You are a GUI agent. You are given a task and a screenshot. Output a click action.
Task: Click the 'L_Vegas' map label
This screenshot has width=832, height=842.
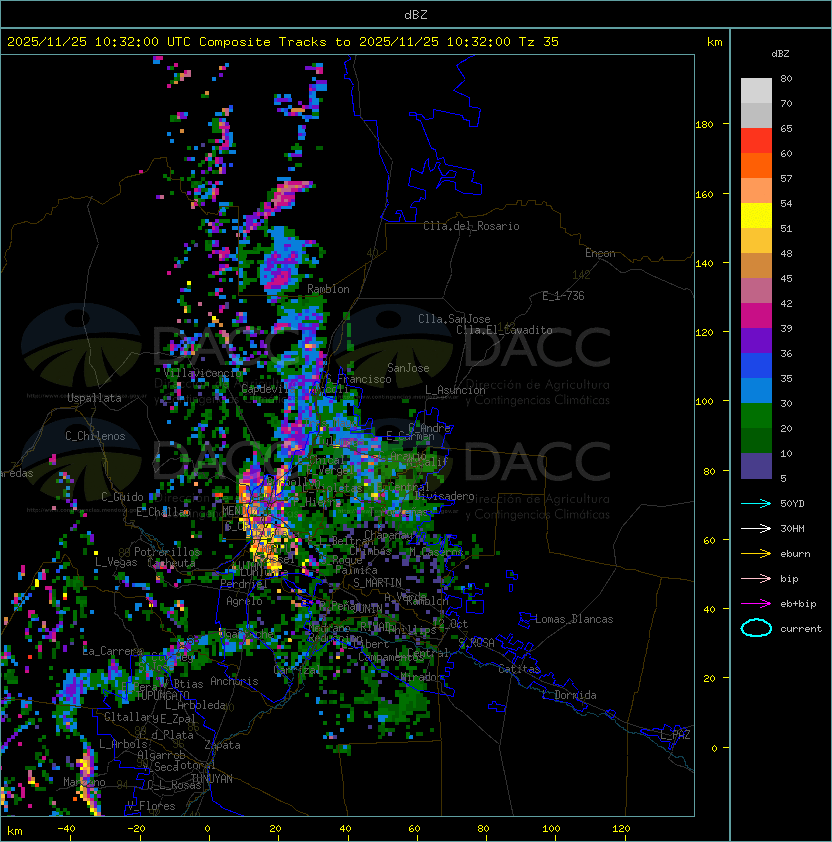coord(116,562)
